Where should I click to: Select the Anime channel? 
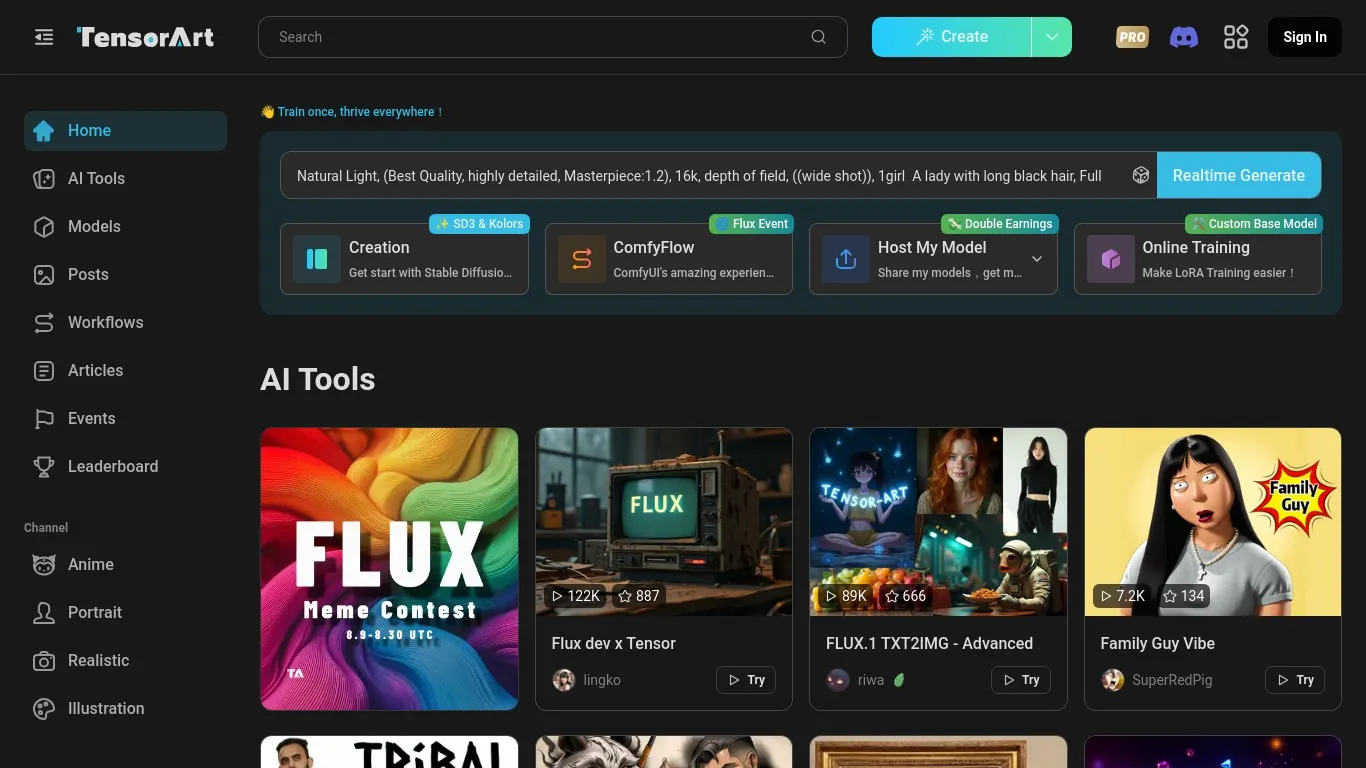coord(90,564)
